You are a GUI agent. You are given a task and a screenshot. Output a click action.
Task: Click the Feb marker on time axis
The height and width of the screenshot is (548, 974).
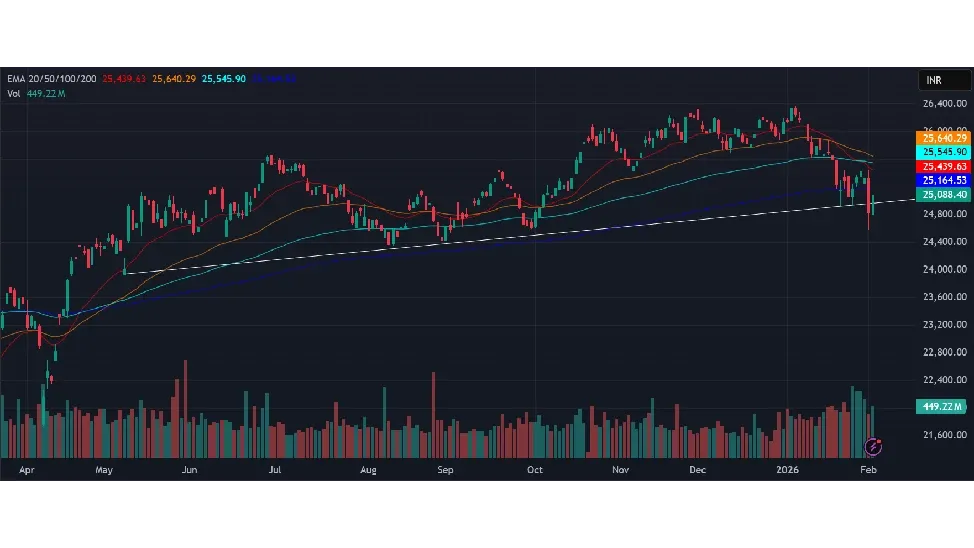click(869, 469)
